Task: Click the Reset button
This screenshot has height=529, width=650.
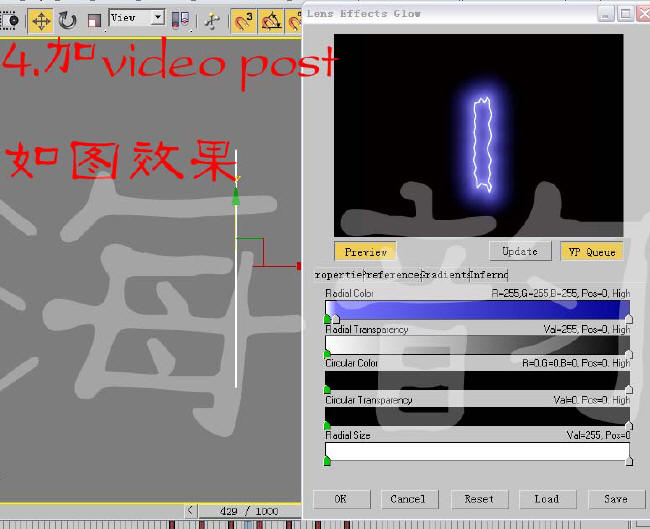Action: coord(480,499)
